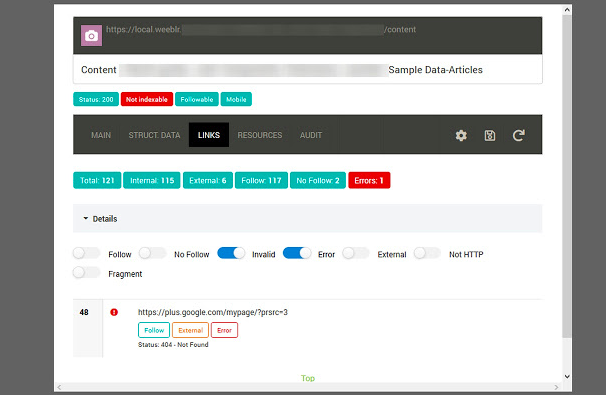Click the save report disk icon
The width and height of the screenshot is (606, 395).
490,135
